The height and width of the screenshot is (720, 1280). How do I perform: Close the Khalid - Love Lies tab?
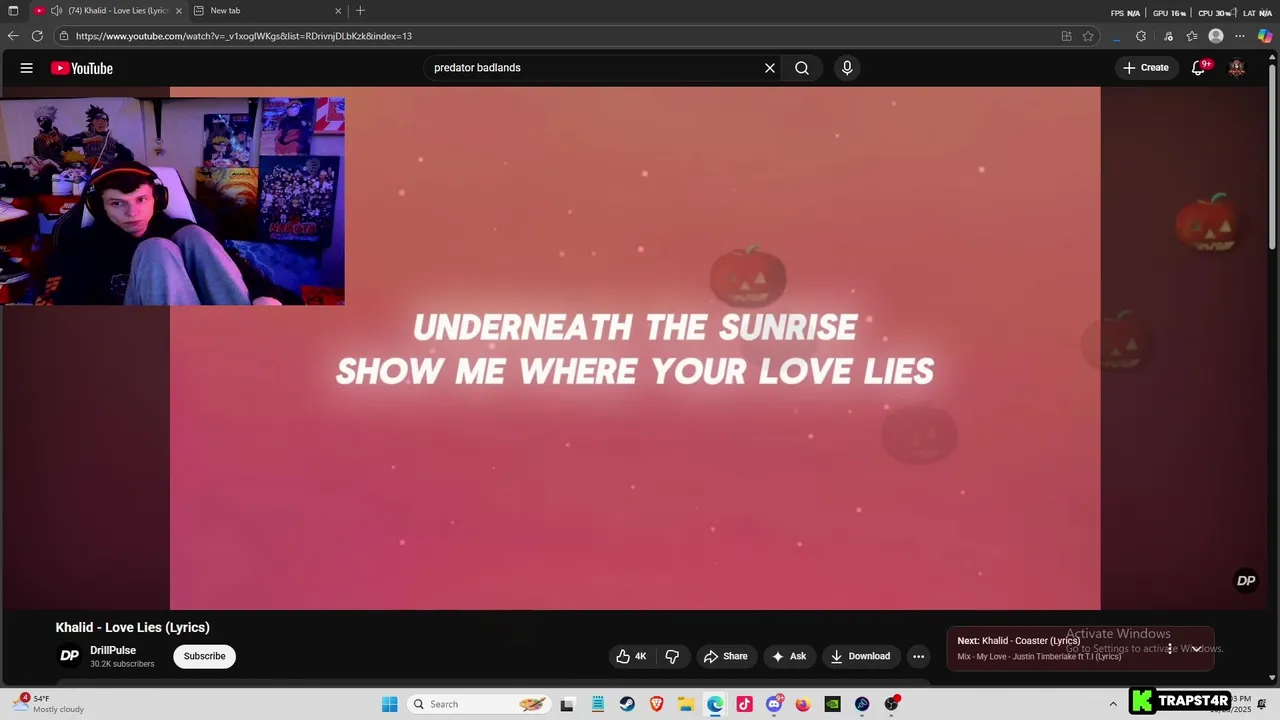(x=179, y=11)
